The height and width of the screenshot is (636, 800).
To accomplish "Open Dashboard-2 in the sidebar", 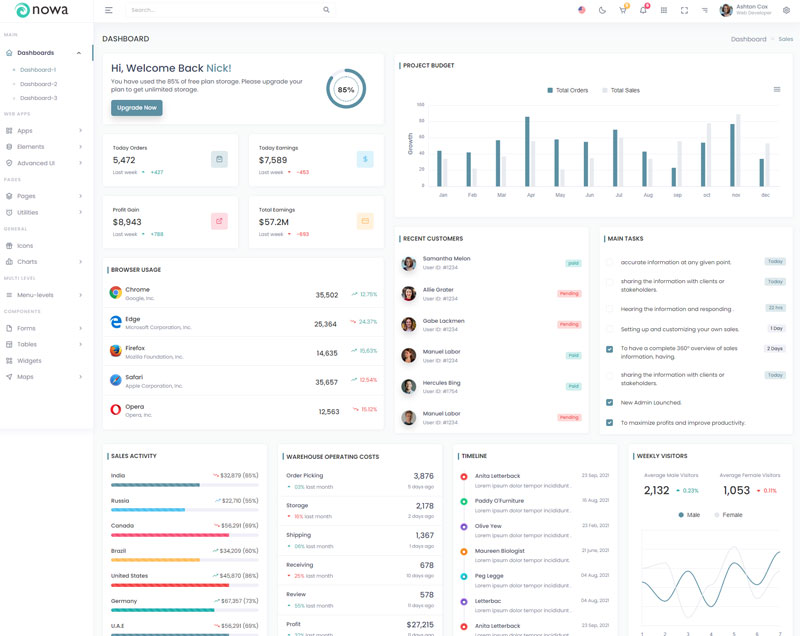I will (38, 84).
